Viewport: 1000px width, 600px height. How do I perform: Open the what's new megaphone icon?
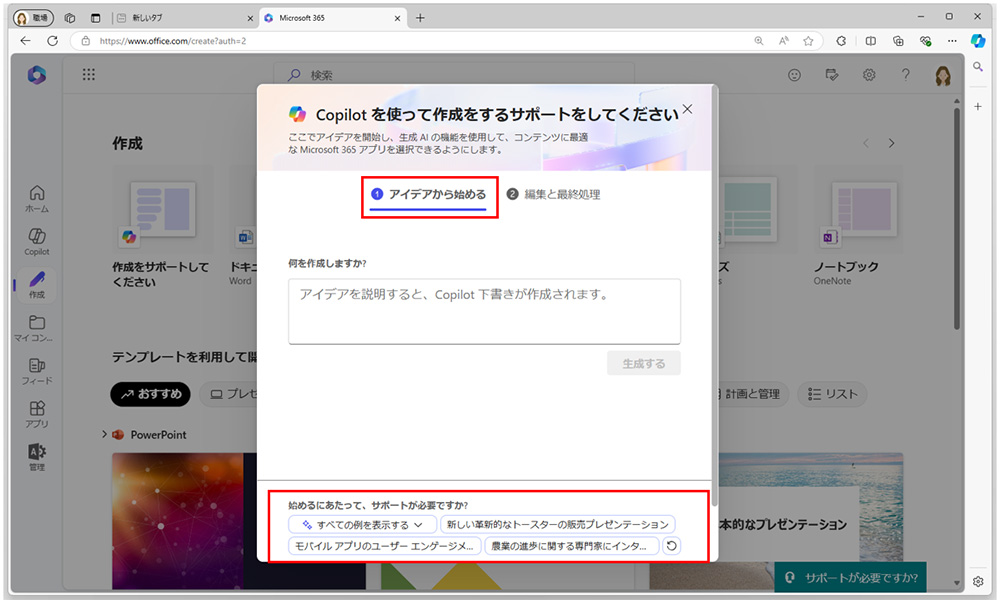[x=832, y=75]
